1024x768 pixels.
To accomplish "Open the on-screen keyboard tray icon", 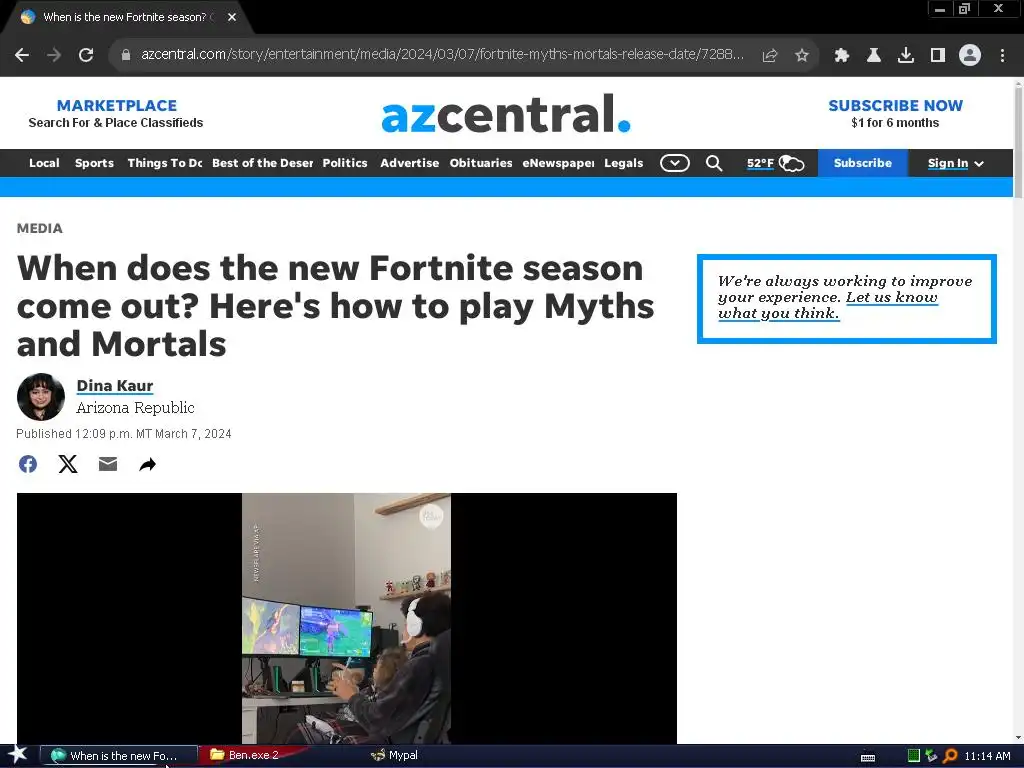I will click(x=868, y=757).
